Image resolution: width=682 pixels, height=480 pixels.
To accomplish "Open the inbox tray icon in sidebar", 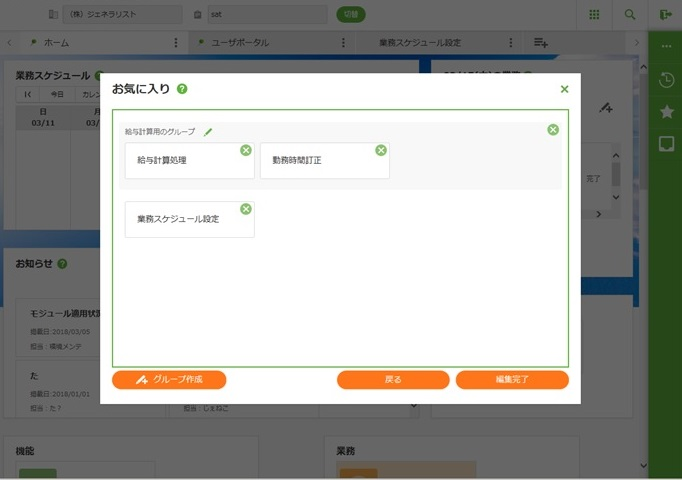I will [666, 144].
